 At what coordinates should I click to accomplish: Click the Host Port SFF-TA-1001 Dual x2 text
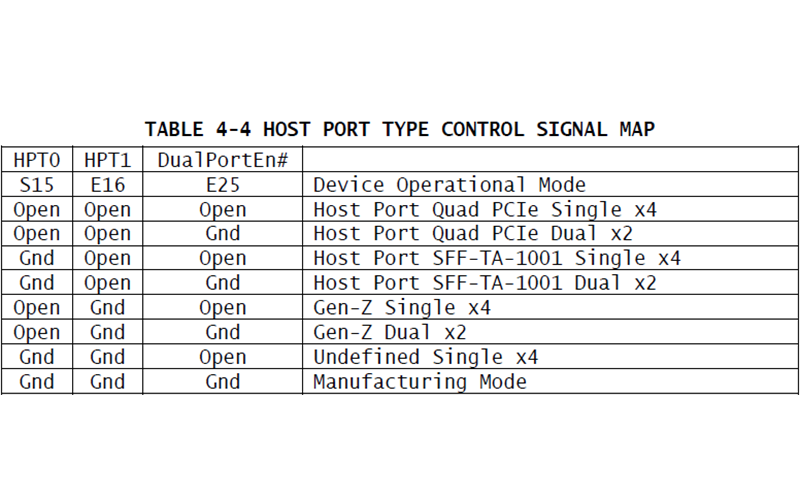tap(485, 283)
